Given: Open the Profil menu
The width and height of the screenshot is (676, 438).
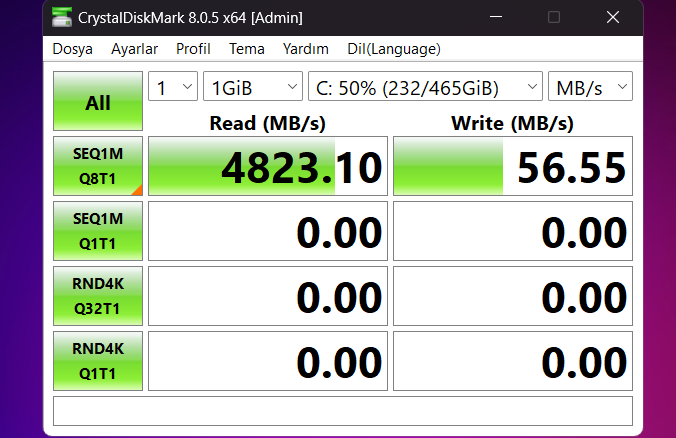Looking at the screenshot, I should pyautogui.click(x=193, y=49).
